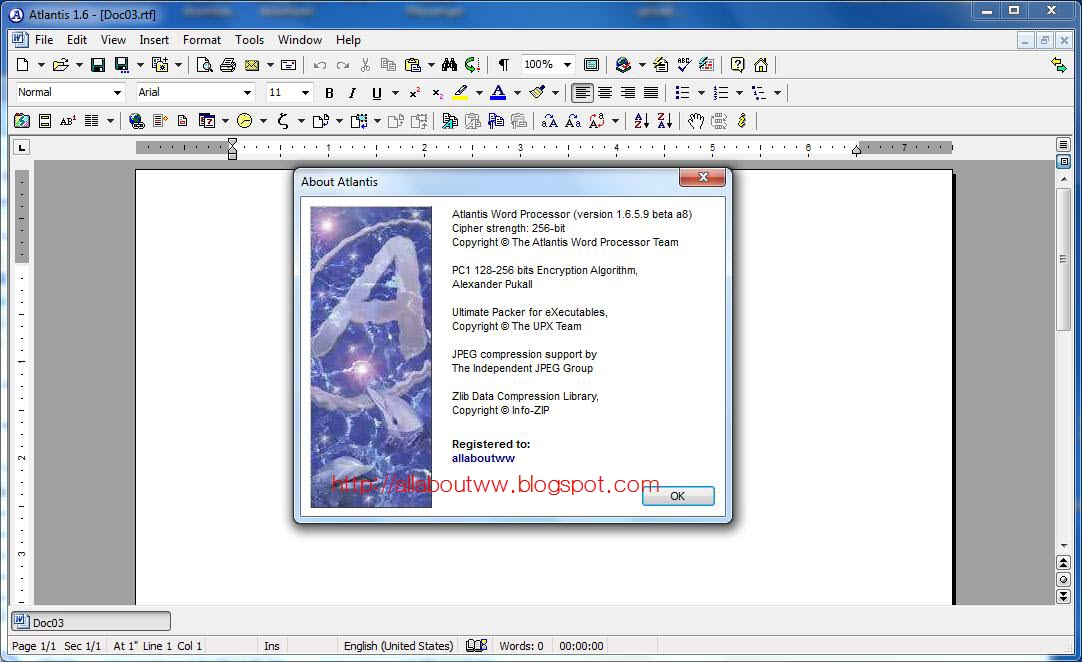The width and height of the screenshot is (1082, 662).
Task: Open Find using the binoculars icon
Action: tap(449, 65)
